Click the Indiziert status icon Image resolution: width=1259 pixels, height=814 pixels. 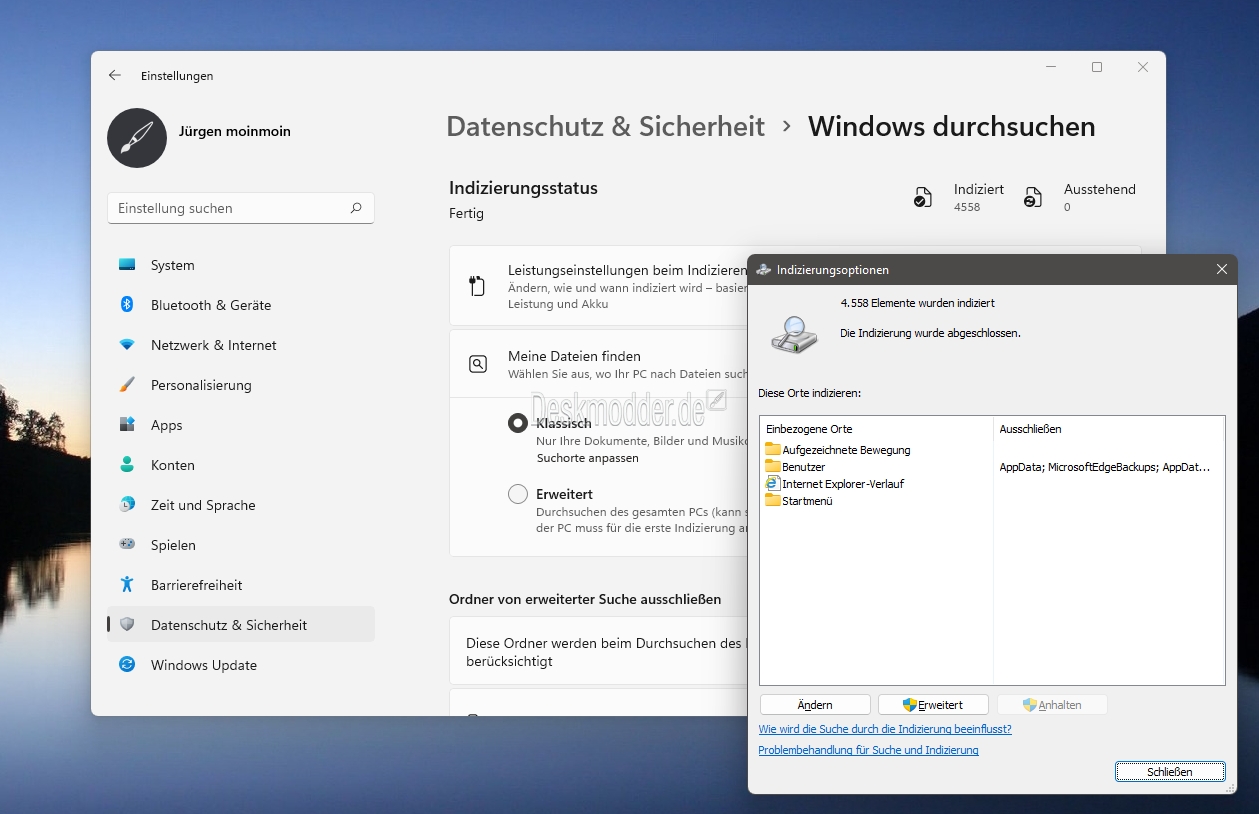click(x=922, y=197)
